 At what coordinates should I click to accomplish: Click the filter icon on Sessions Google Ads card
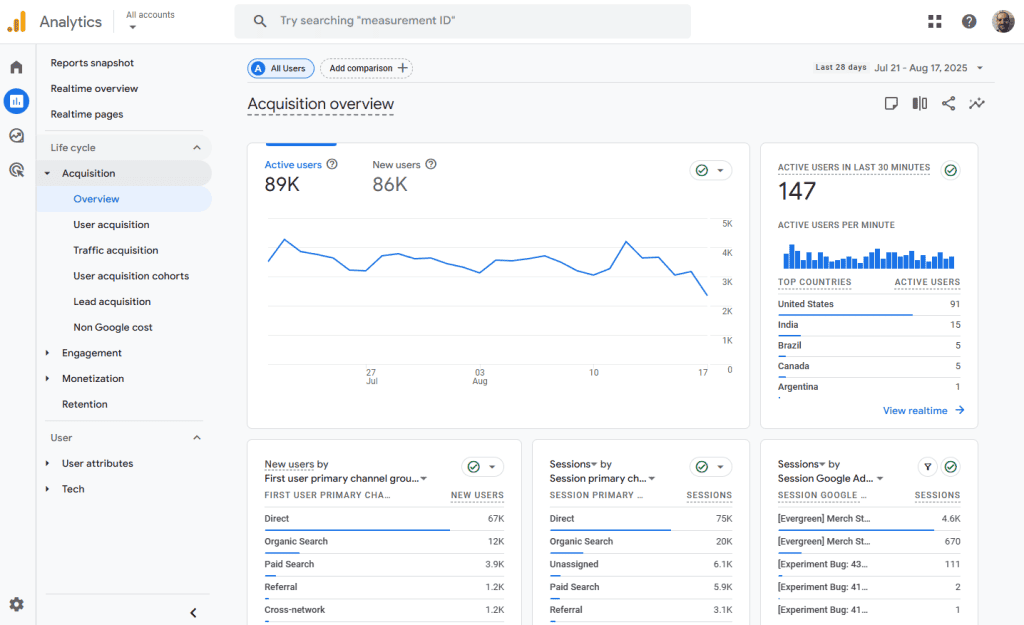pos(927,467)
